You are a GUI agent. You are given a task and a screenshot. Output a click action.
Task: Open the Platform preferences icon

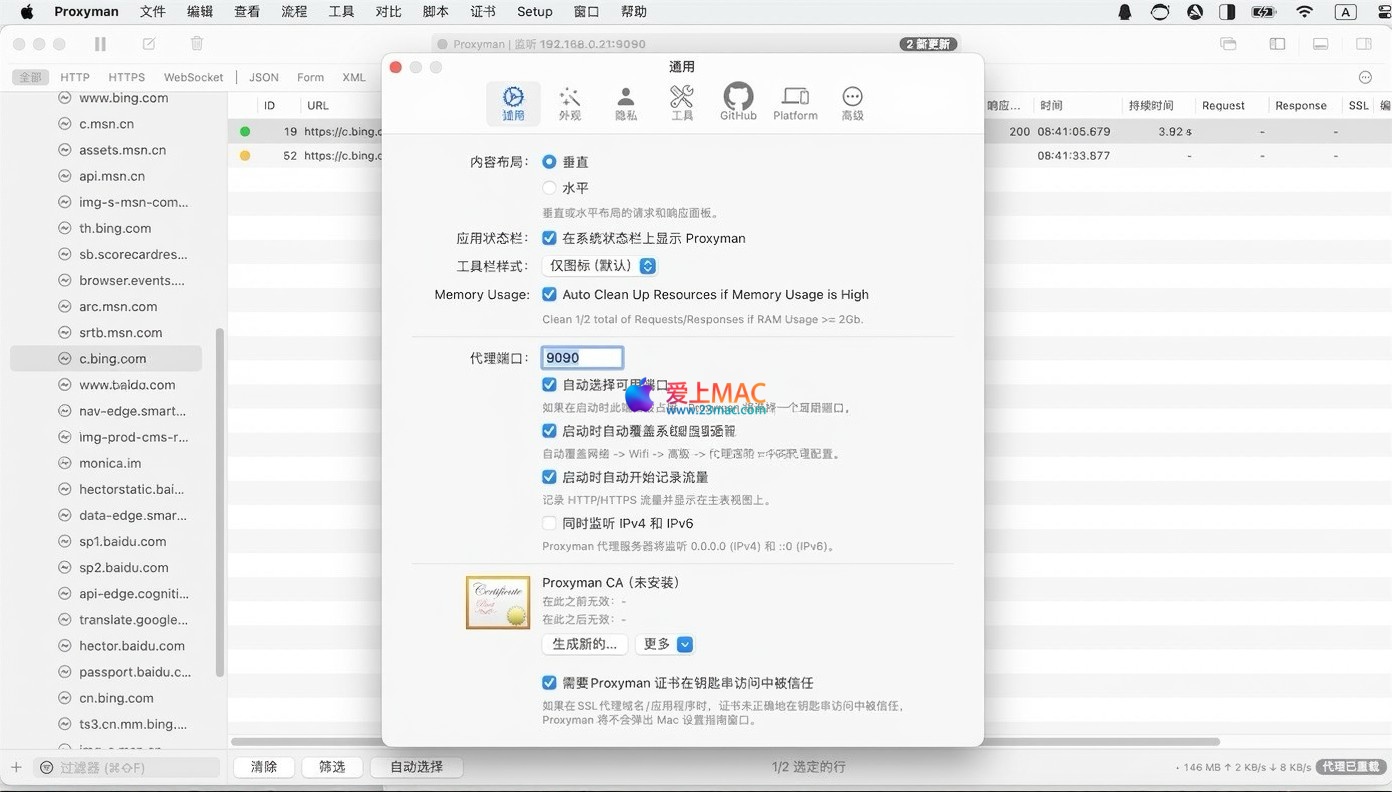tap(795, 102)
